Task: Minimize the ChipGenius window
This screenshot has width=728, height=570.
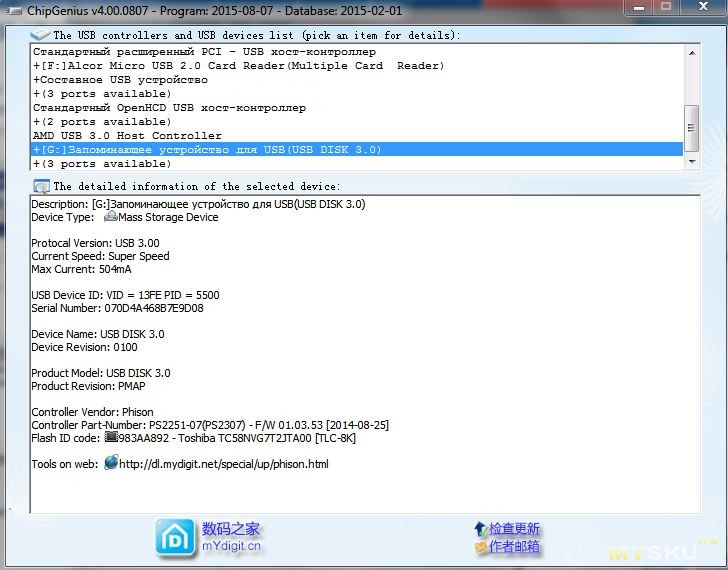Action: click(639, 7)
